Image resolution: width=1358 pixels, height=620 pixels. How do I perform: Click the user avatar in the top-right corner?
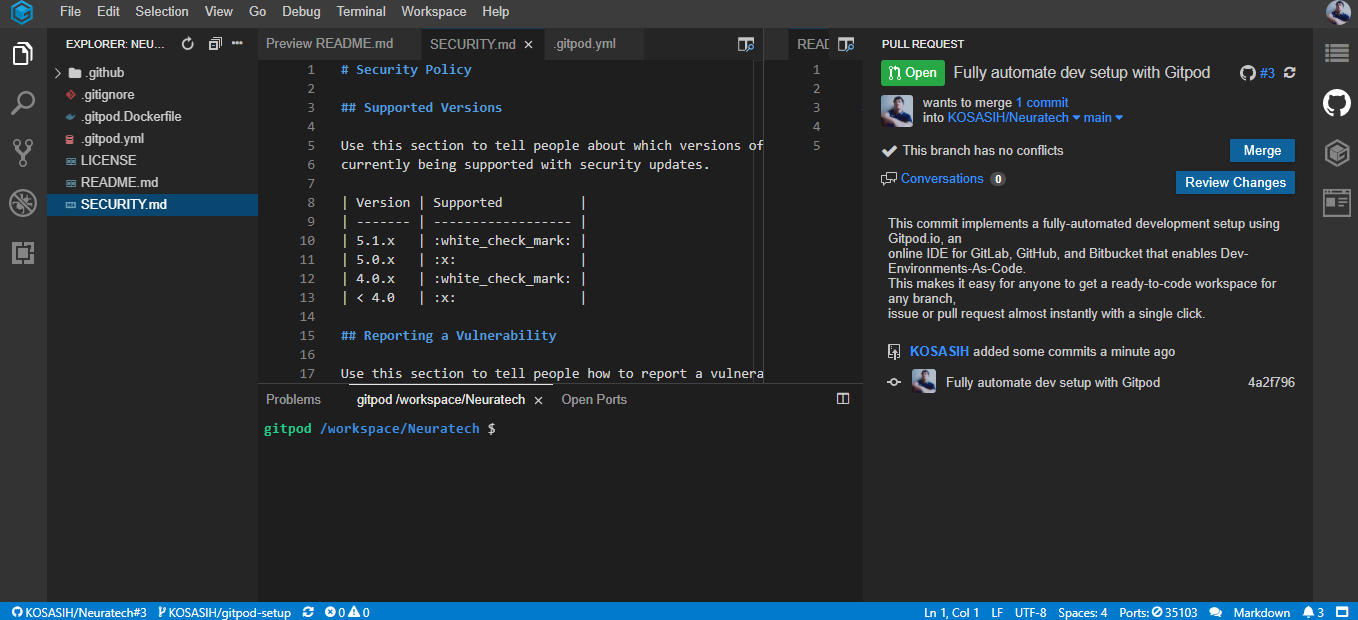1338,12
